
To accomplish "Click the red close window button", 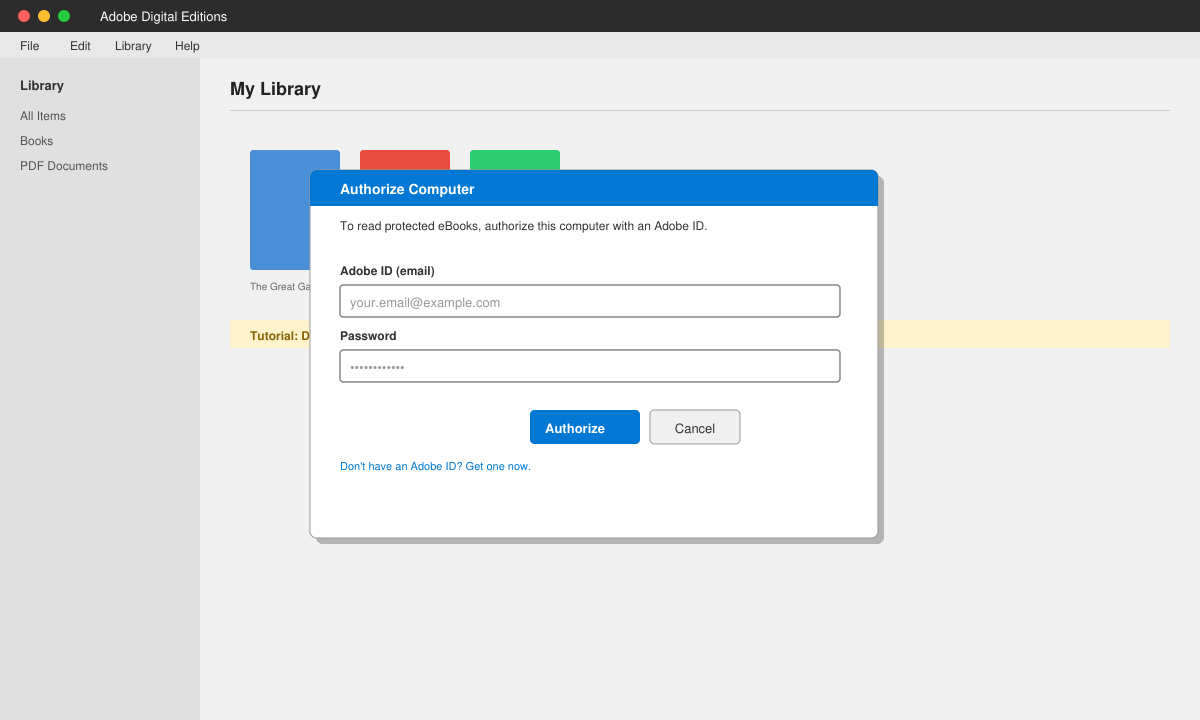I will click(x=24, y=16).
